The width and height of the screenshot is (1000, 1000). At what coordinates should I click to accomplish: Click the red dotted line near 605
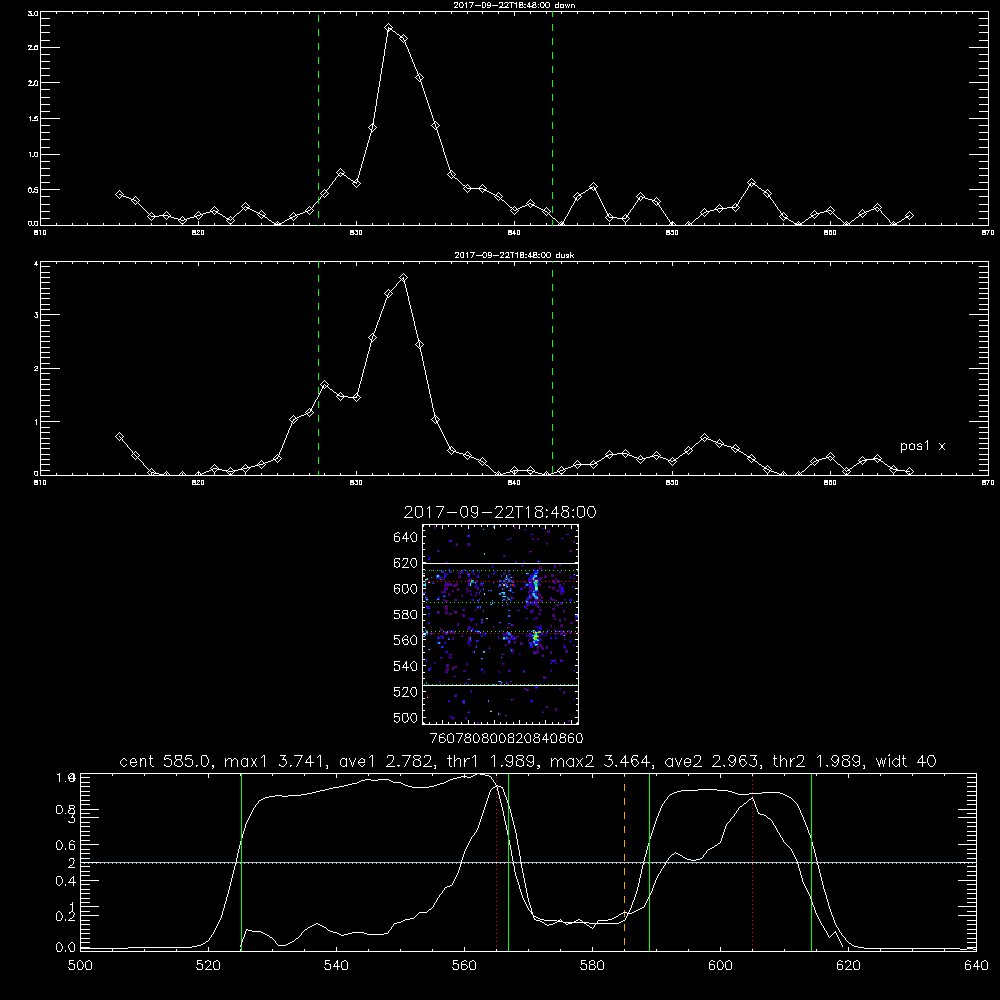click(x=753, y=862)
